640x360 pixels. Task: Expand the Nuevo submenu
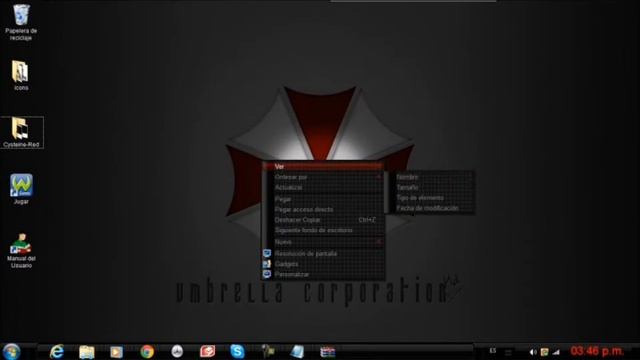(x=324, y=242)
